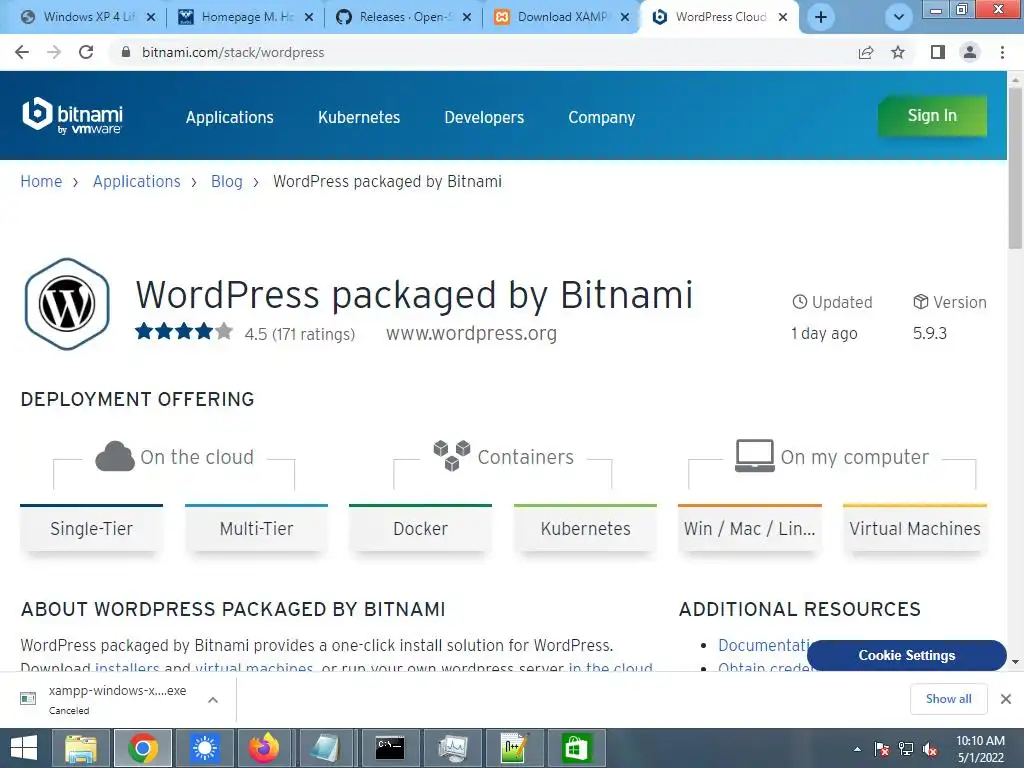
Task: Click the share page icon in address bar
Action: click(866, 52)
